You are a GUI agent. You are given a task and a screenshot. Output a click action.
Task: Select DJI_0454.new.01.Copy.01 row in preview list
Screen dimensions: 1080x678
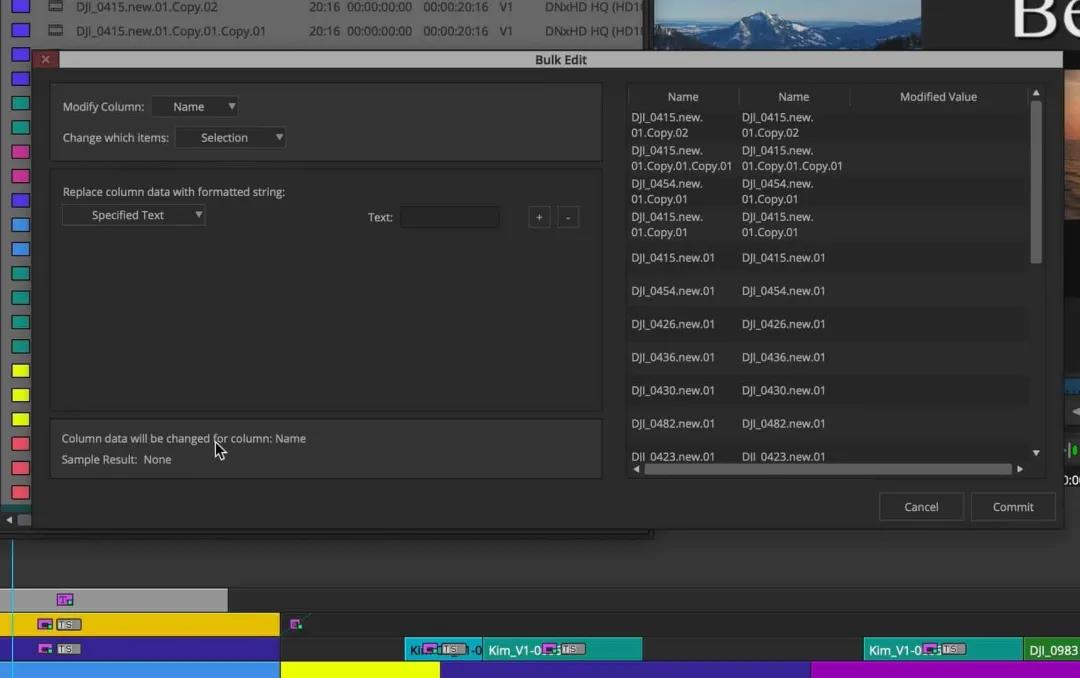point(827,192)
